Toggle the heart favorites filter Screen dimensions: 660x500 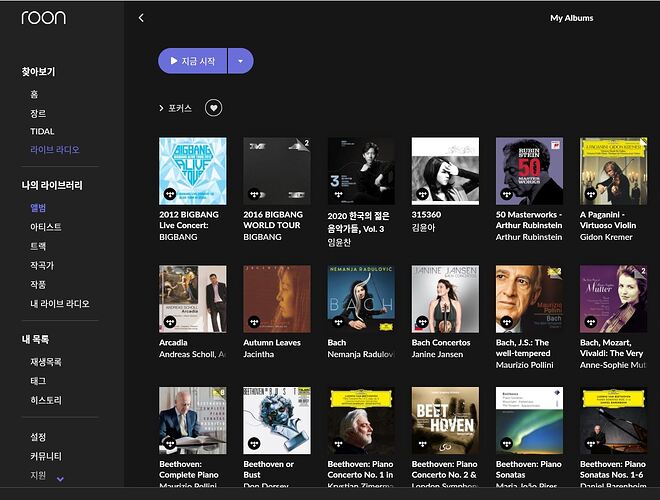(213, 108)
